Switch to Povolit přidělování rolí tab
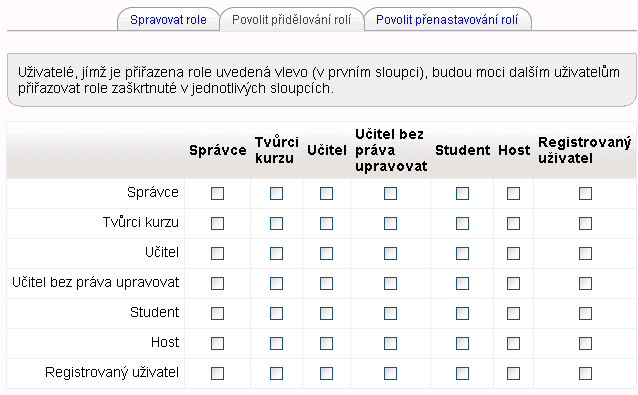Image resolution: width=638 pixels, height=395 pixels. pyautogui.click(x=291, y=20)
